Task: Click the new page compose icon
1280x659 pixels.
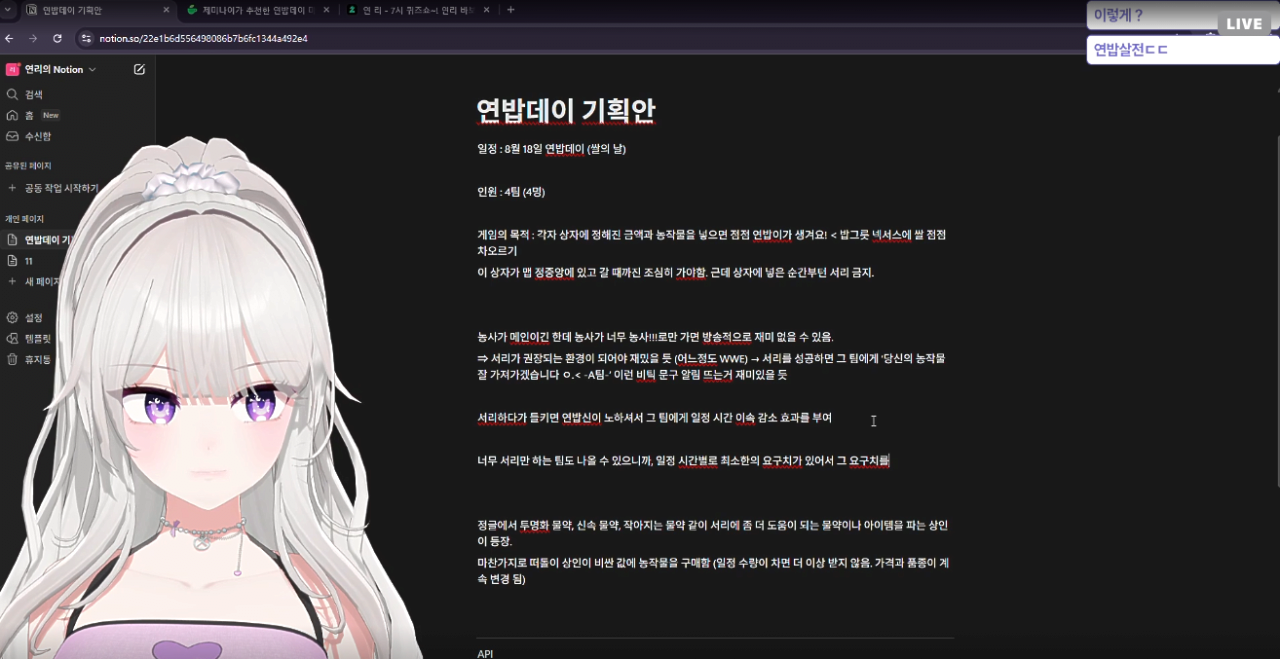Action: coord(139,69)
